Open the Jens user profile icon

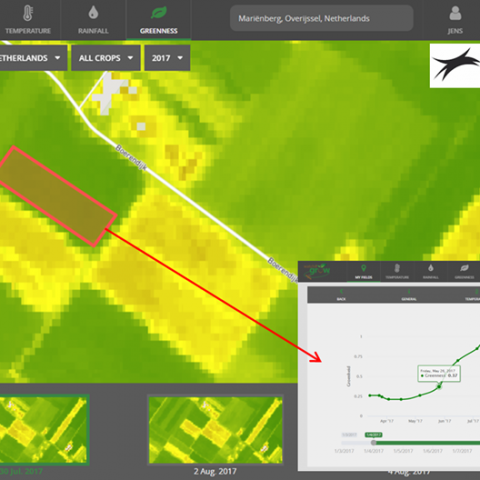[455, 13]
